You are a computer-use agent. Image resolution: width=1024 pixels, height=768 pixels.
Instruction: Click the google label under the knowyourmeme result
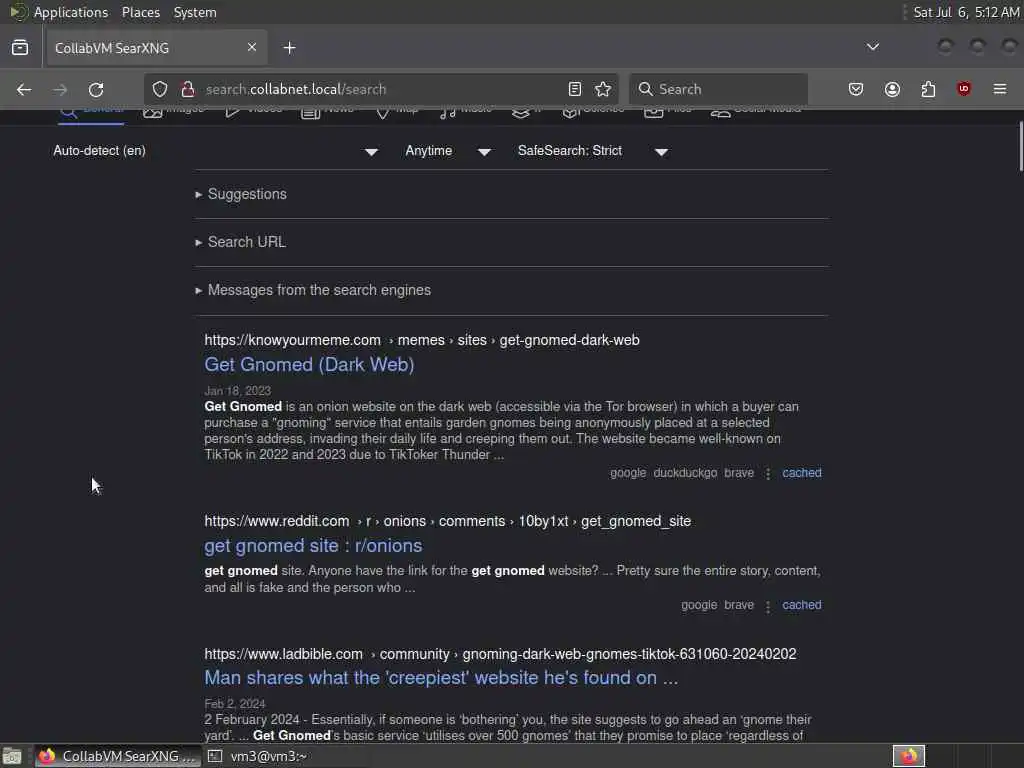coord(628,473)
